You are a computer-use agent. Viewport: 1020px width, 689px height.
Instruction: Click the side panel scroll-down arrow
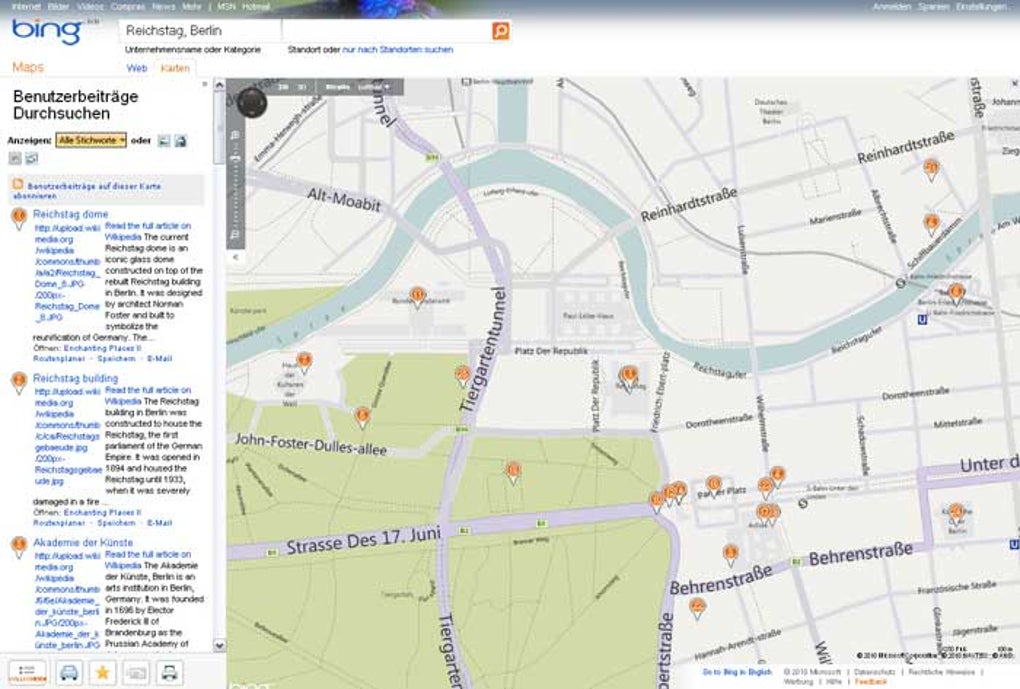(219, 645)
